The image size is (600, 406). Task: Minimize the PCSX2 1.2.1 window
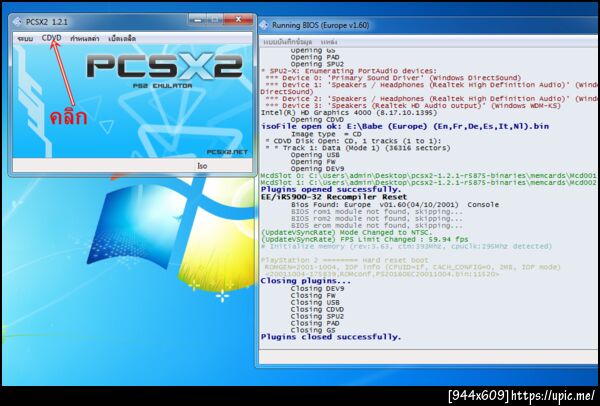click(x=198, y=19)
